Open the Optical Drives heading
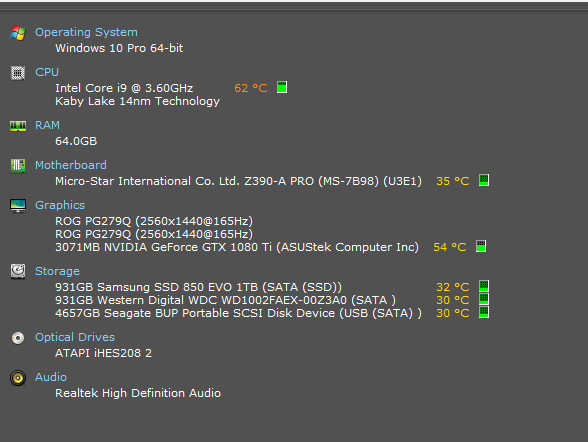Viewport: 588px width, 442px height. 75,337
